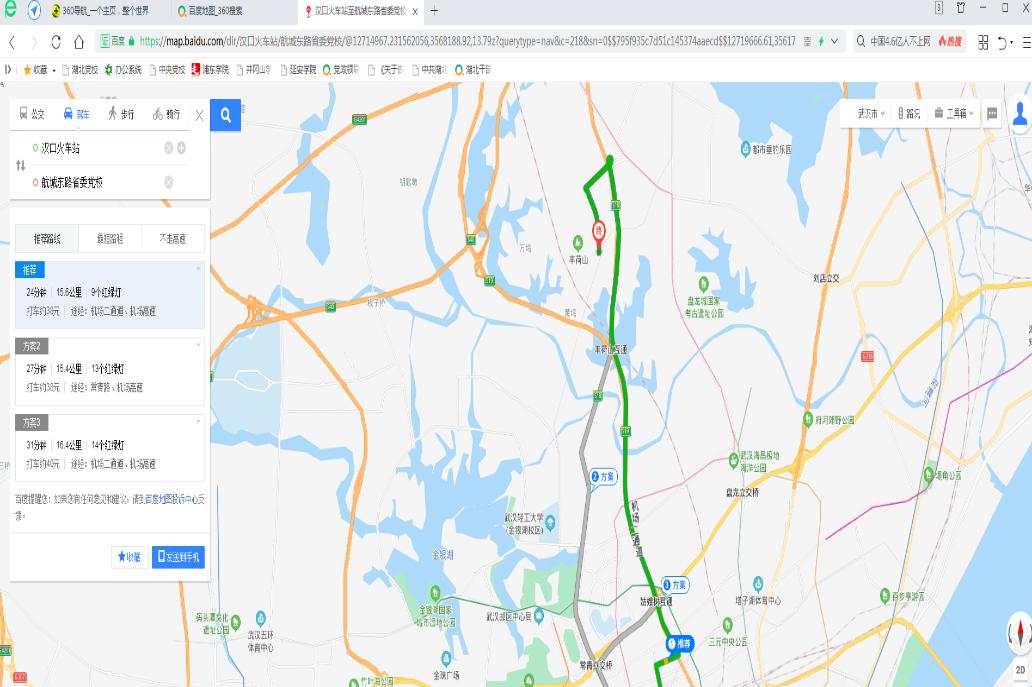The image size is (1032, 687).
Task: Clear the 汉口火车站 start point field
Action: 168,147
